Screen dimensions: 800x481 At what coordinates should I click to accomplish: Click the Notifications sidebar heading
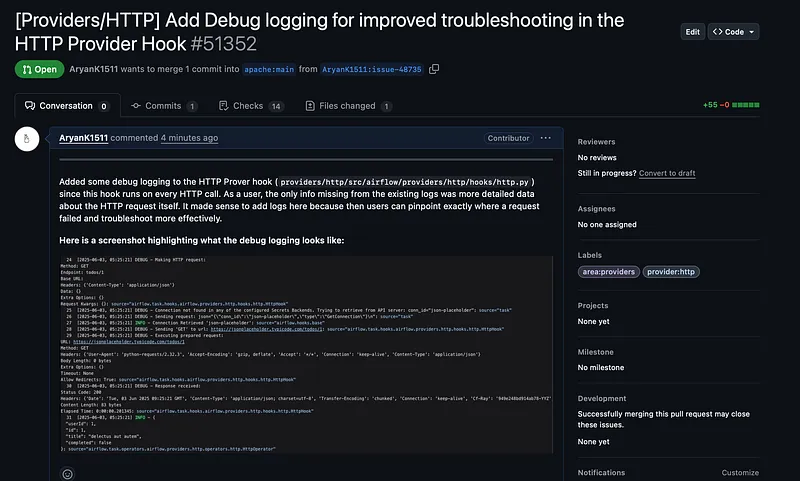click(601, 473)
